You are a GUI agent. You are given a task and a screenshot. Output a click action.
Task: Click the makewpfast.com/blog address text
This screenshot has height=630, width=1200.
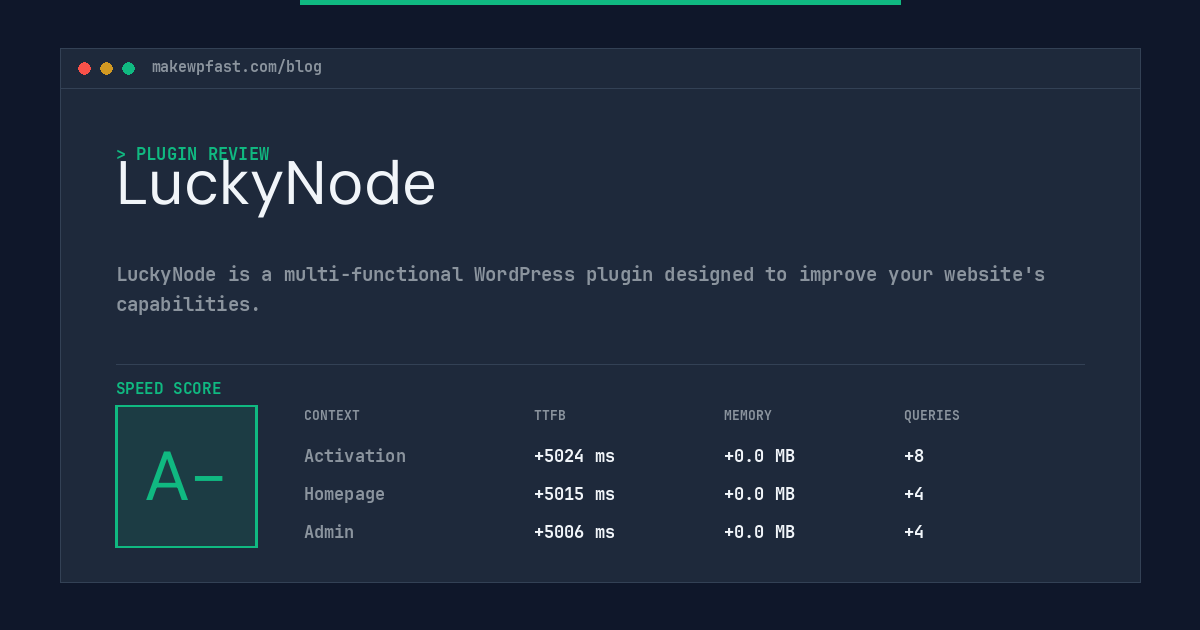point(237,67)
